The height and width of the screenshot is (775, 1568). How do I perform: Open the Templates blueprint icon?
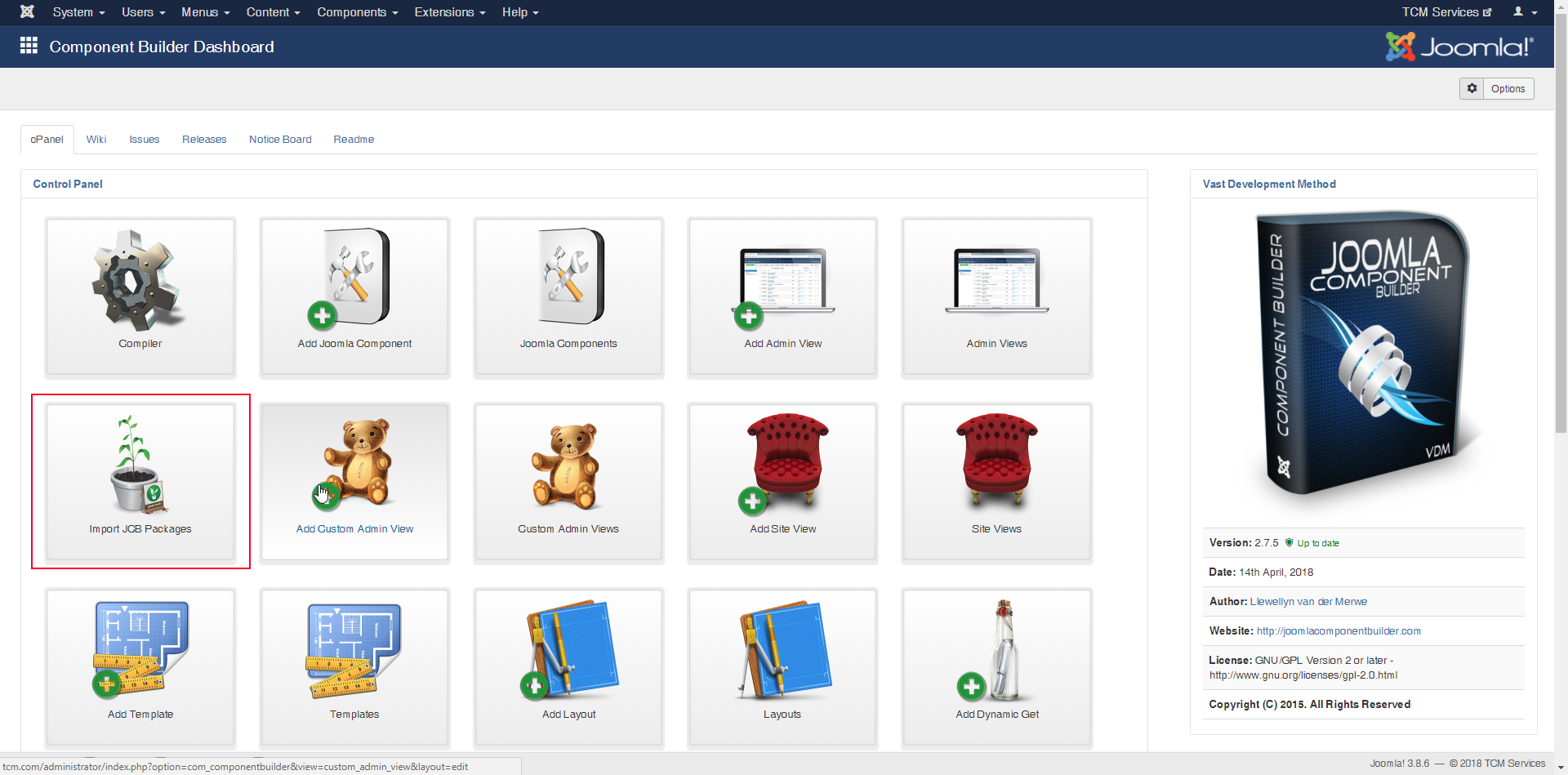pos(354,651)
